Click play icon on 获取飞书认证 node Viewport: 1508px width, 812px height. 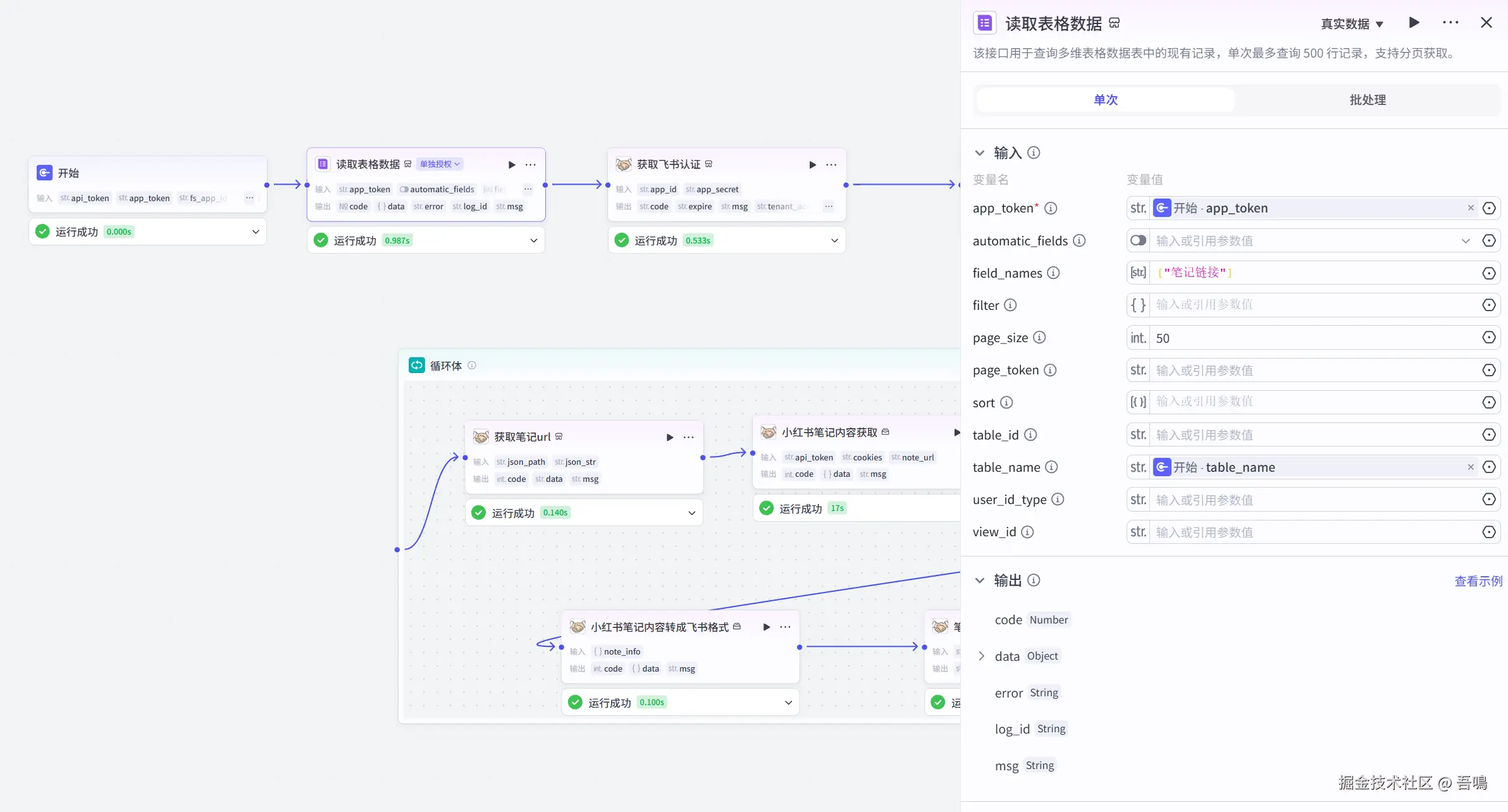pos(813,164)
